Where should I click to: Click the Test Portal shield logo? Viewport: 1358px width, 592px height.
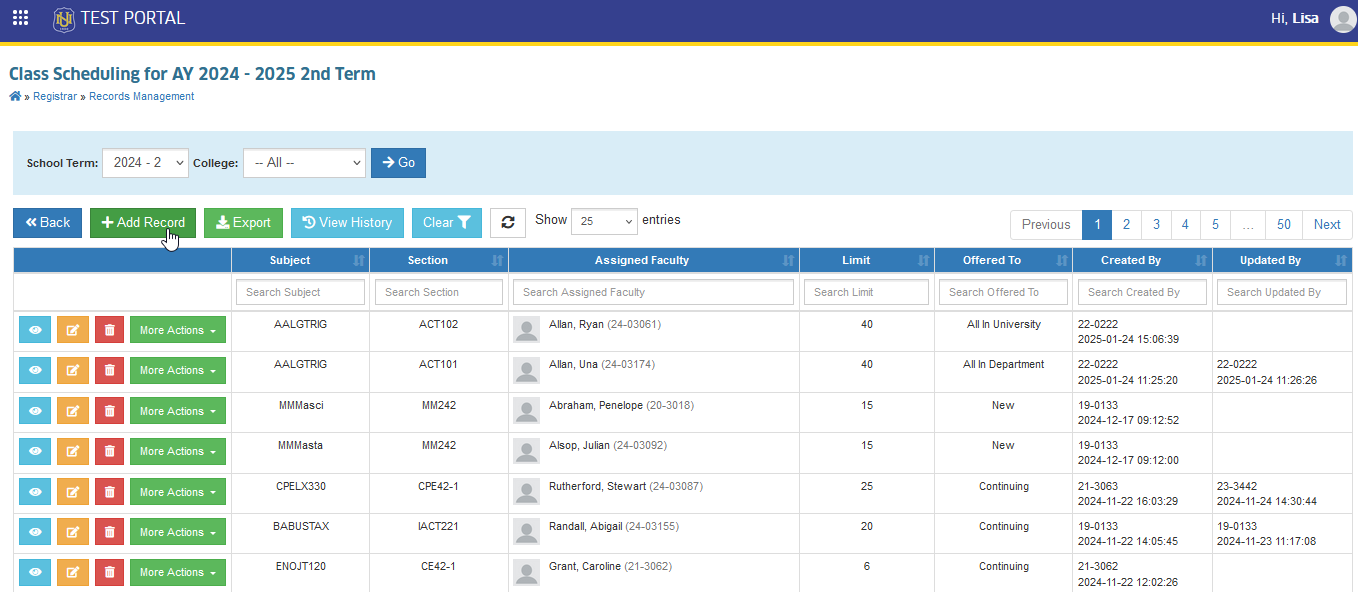pyautogui.click(x=64, y=18)
